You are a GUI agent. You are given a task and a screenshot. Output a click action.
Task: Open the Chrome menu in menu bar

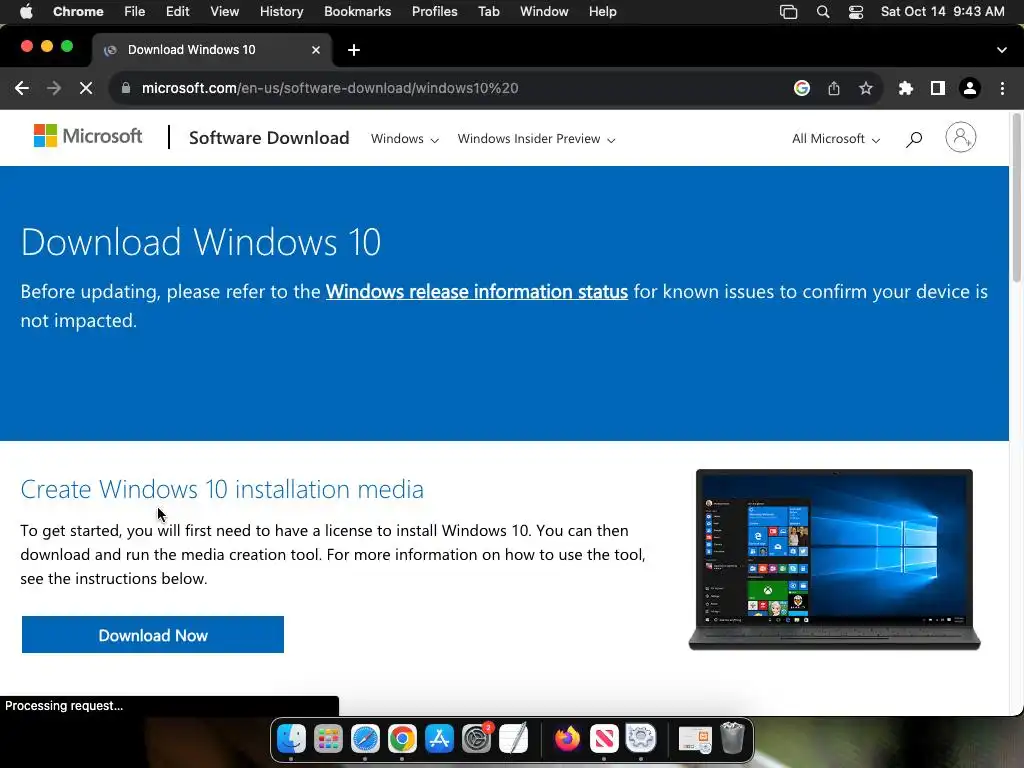(x=78, y=12)
